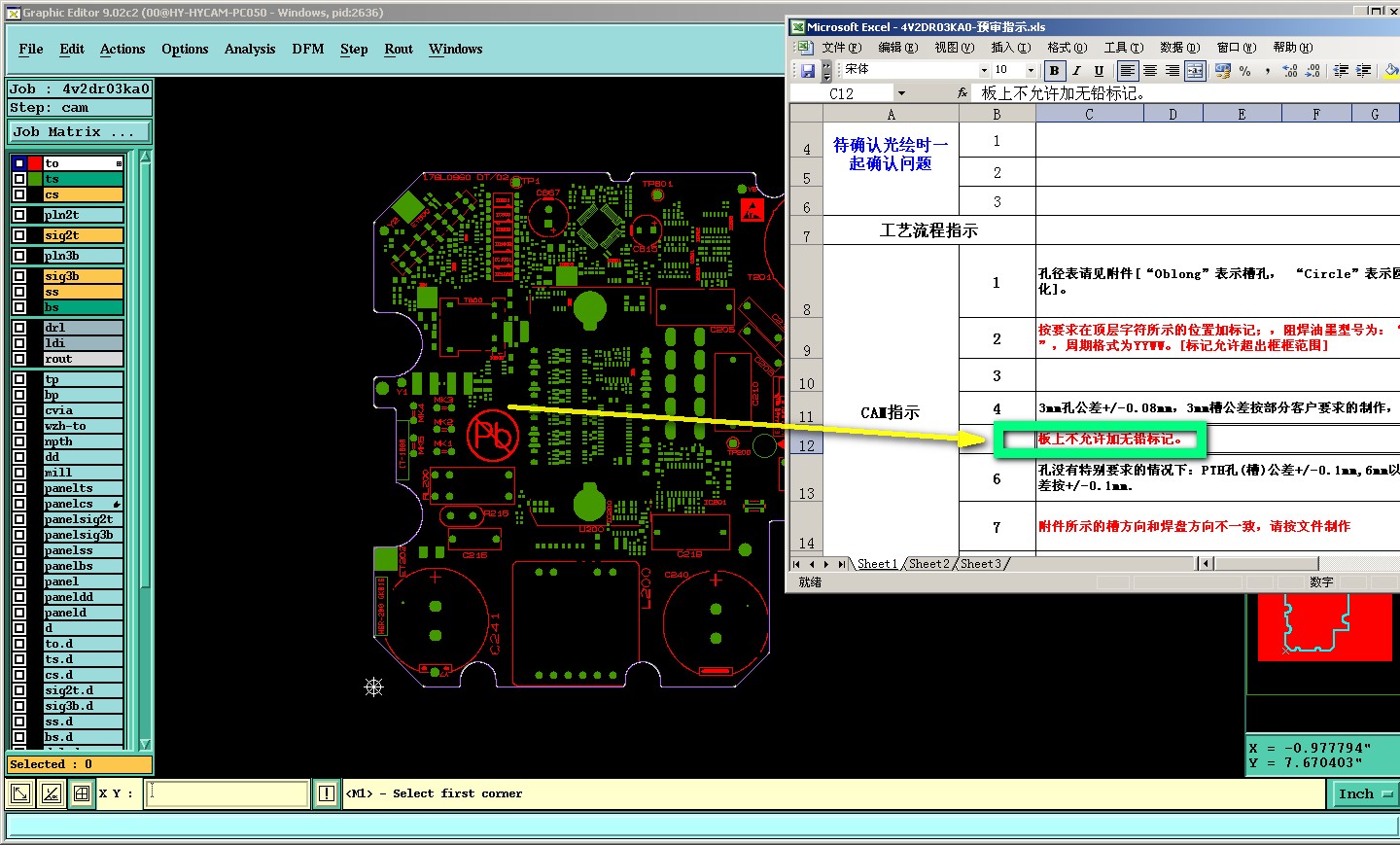
Task: Open the 格式(O) menu in Excel
Action: click(x=1067, y=47)
